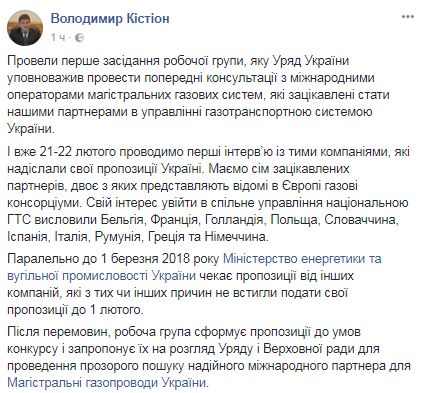This screenshot has width=421, height=393.
Task: Click the globe public privacy icon
Action: [80, 38]
